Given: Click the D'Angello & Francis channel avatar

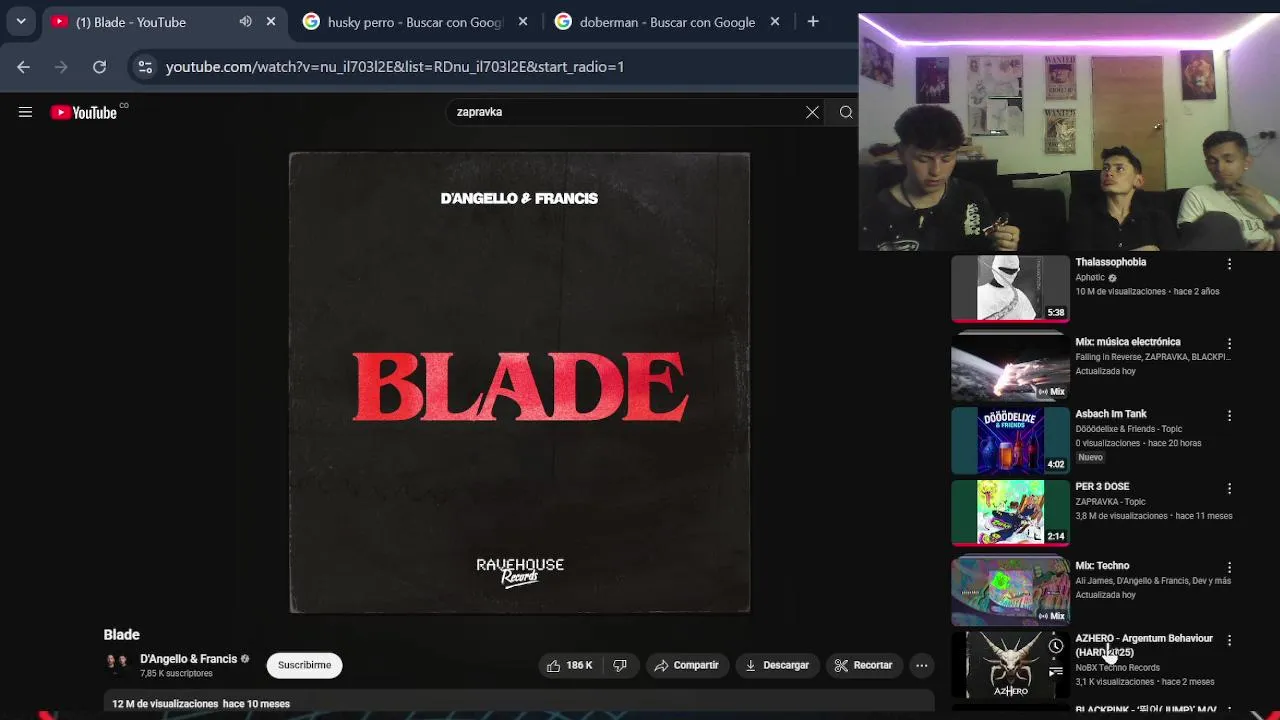Looking at the screenshot, I should [x=117, y=665].
